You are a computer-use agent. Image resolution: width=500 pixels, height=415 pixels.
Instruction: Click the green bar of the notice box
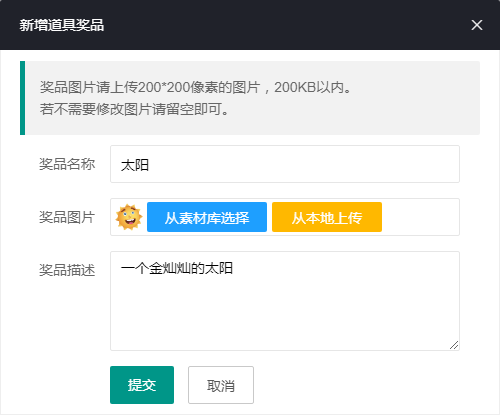(23, 98)
